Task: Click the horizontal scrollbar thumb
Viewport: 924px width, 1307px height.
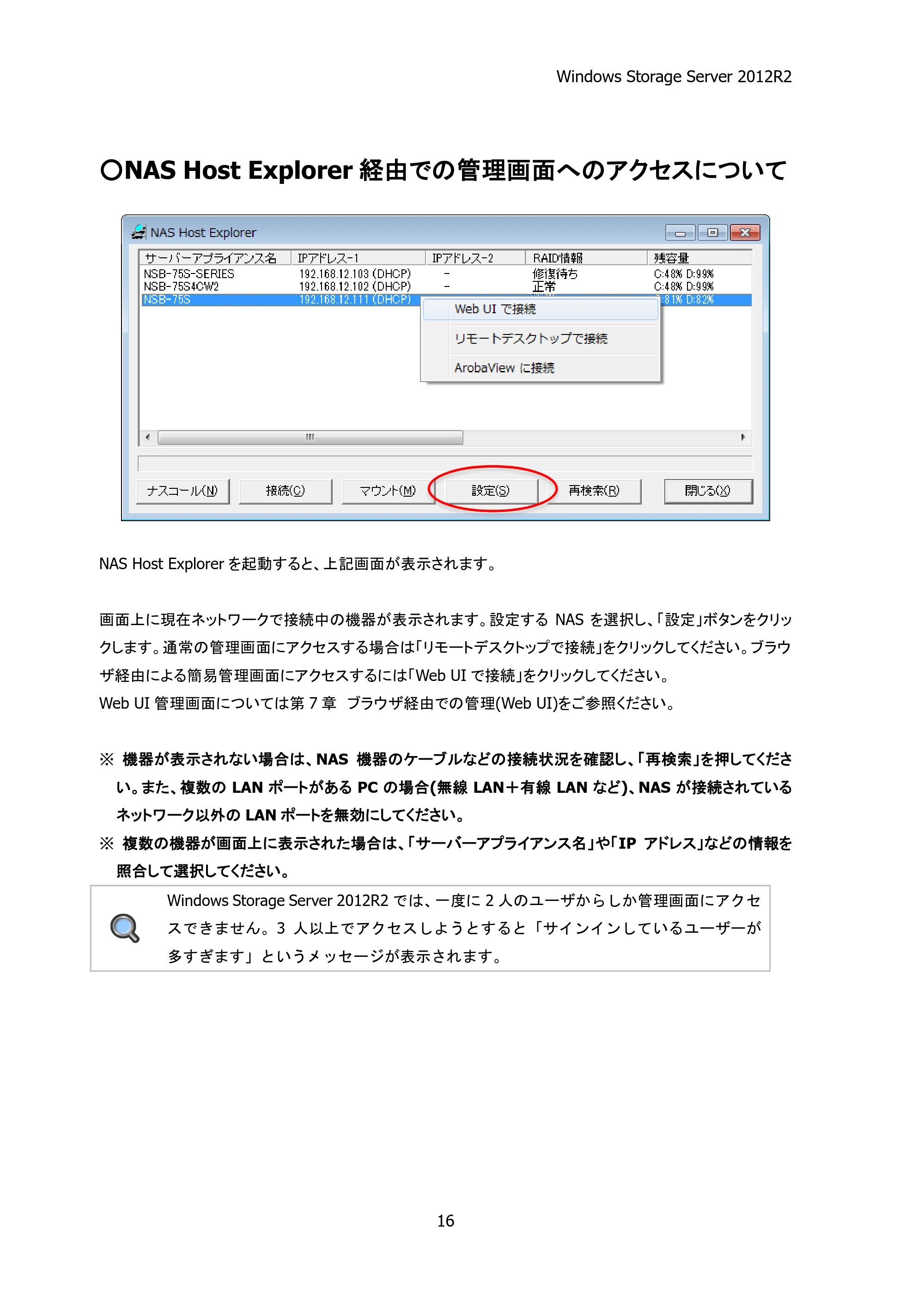Action: pyautogui.click(x=310, y=437)
